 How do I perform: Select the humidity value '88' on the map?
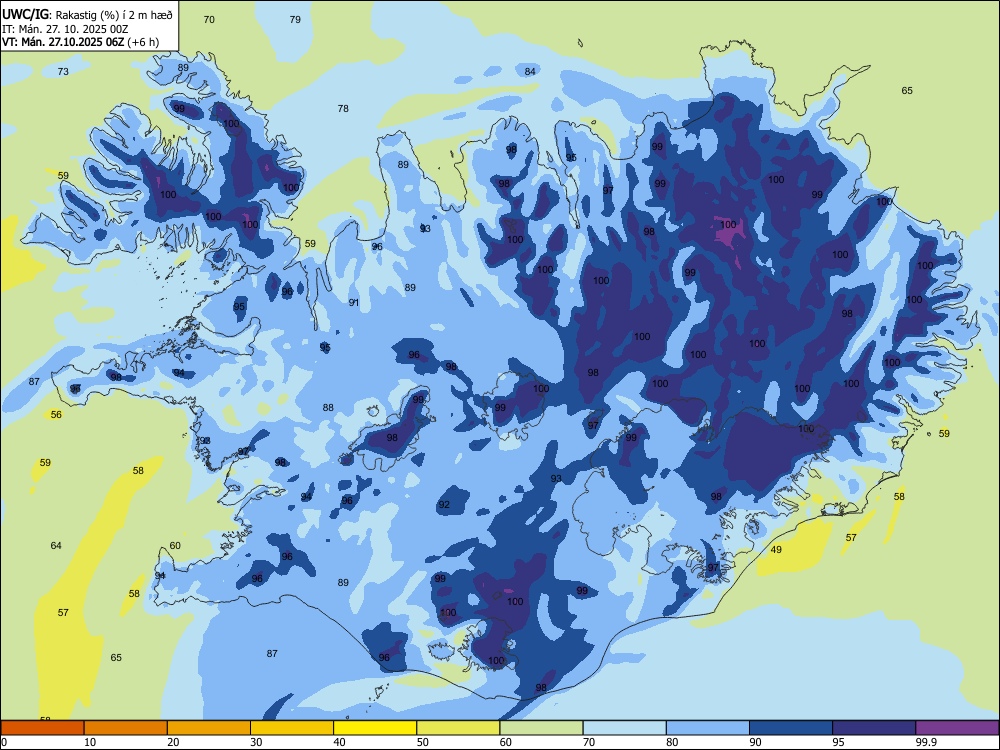point(328,408)
